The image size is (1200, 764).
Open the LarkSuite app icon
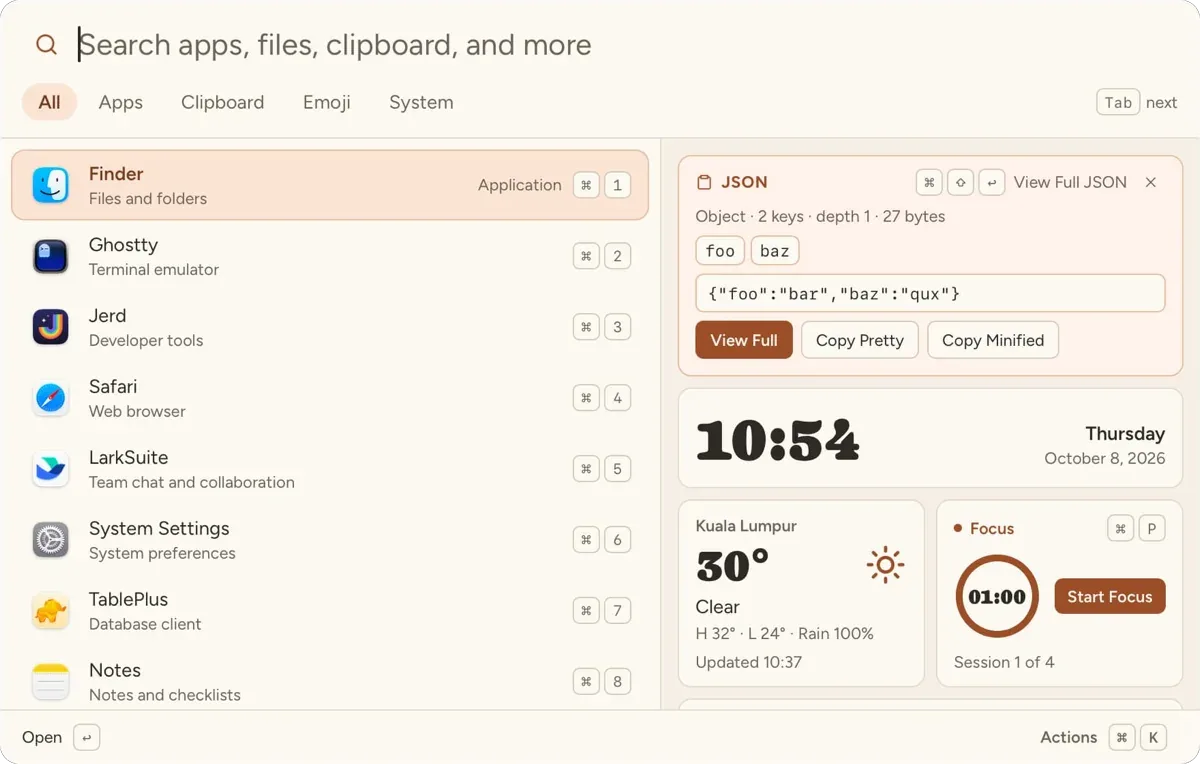coord(50,469)
